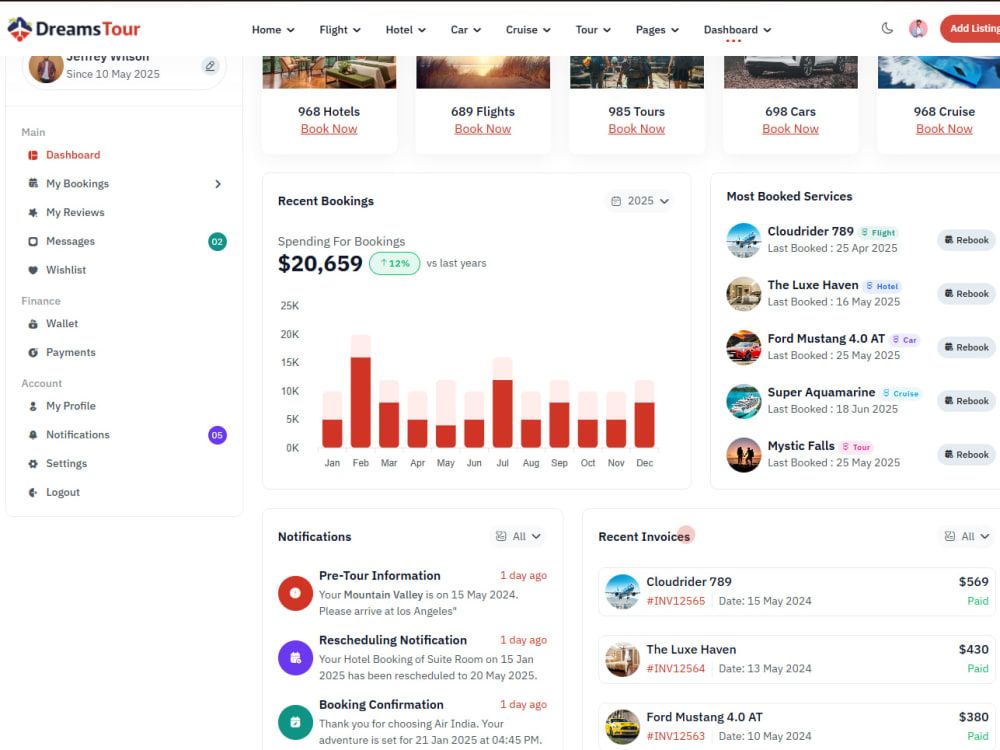The image size is (1000, 750).
Task: Click Book Now under 968 Hotels
Action: (x=329, y=129)
